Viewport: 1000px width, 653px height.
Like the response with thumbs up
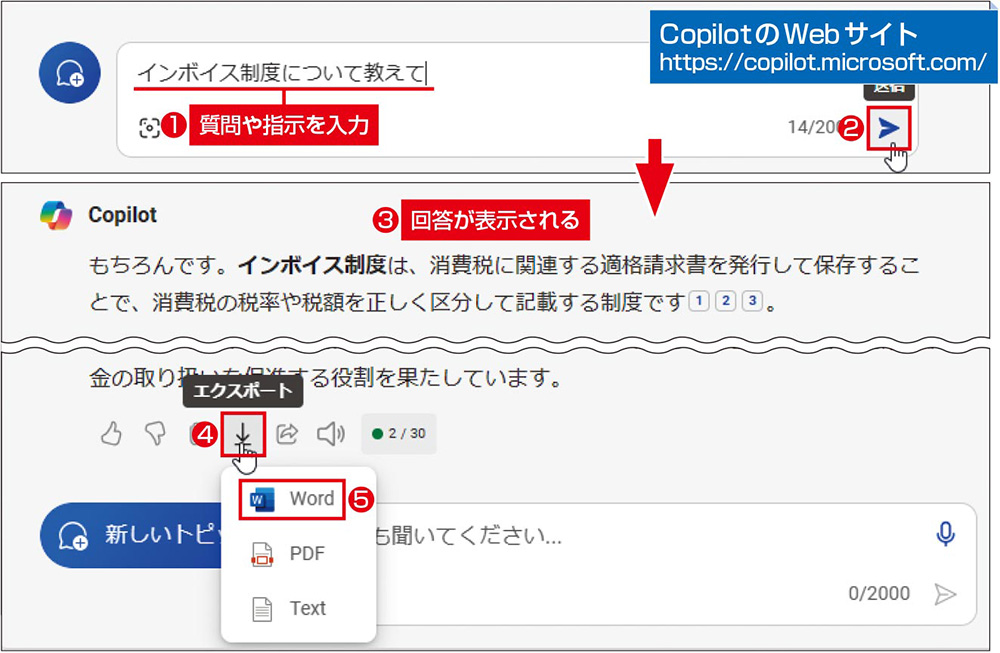tap(112, 433)
